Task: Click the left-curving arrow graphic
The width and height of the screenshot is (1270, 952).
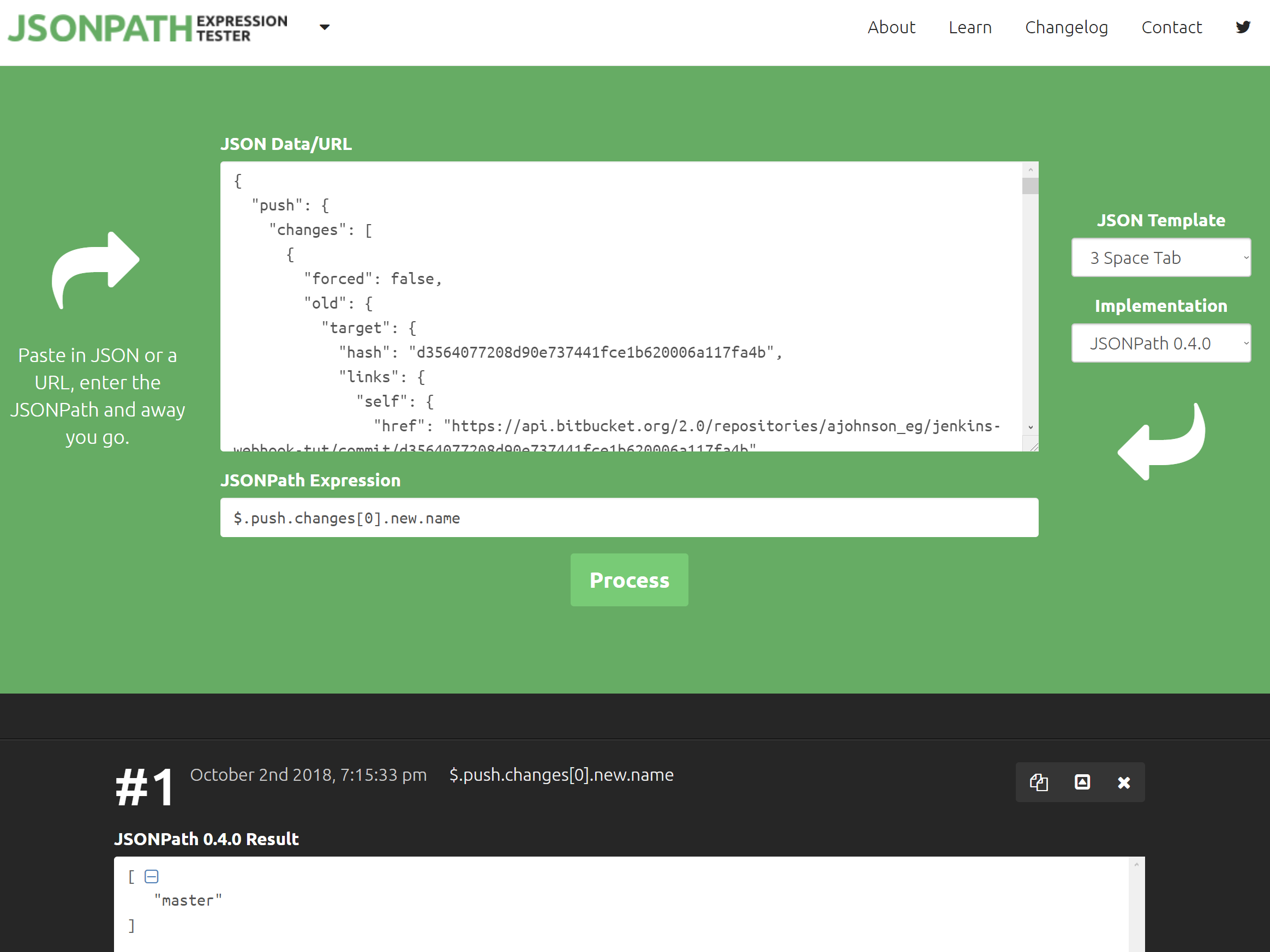Action: (1161, 442)
